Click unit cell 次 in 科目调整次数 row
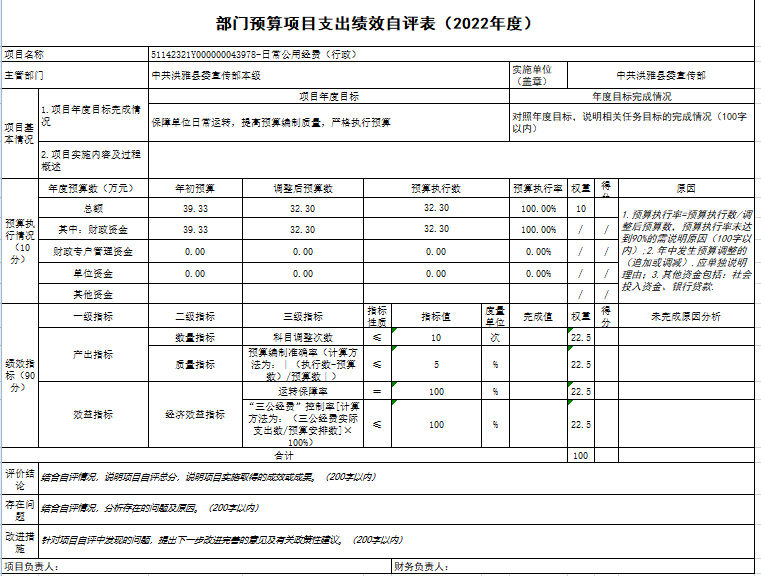761x576 pixels. click(495, 337)
